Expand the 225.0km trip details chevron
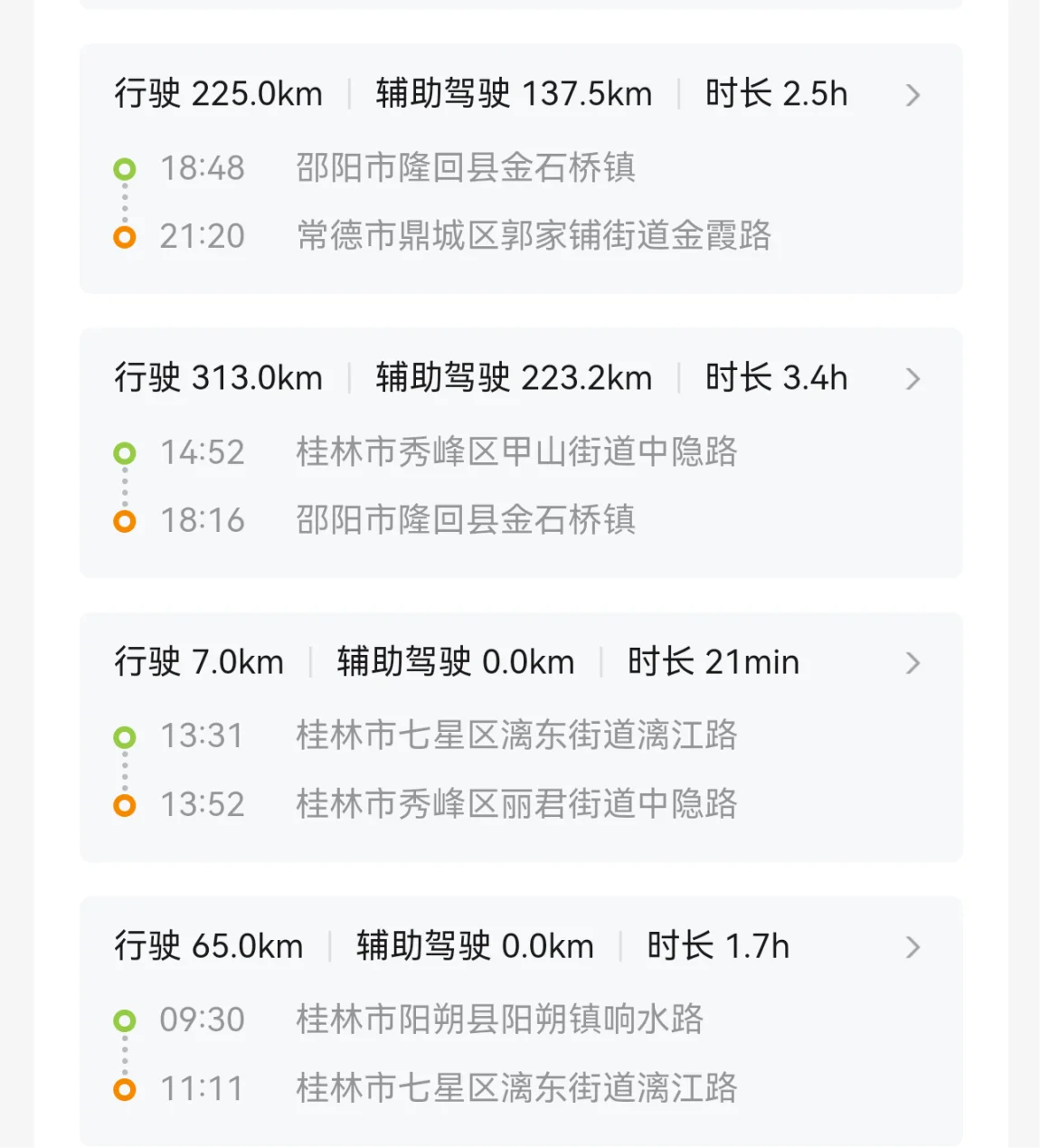 tap(912, 95)
